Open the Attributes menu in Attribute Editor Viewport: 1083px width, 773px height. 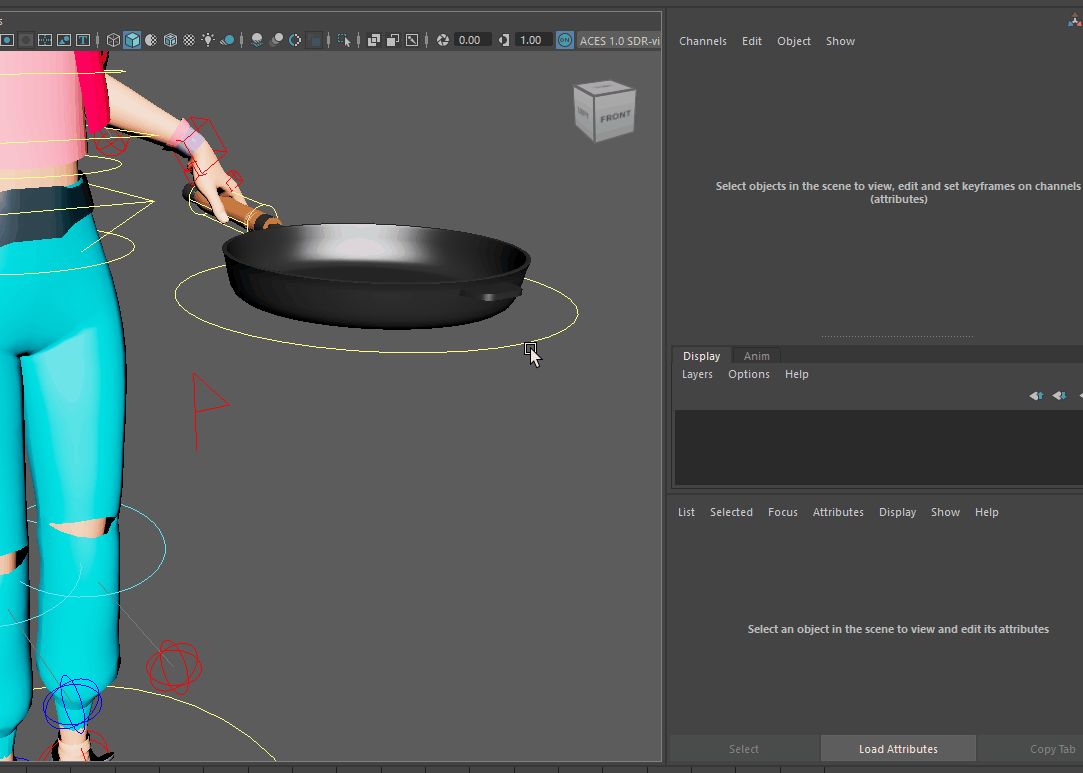(x=837, y=512)
